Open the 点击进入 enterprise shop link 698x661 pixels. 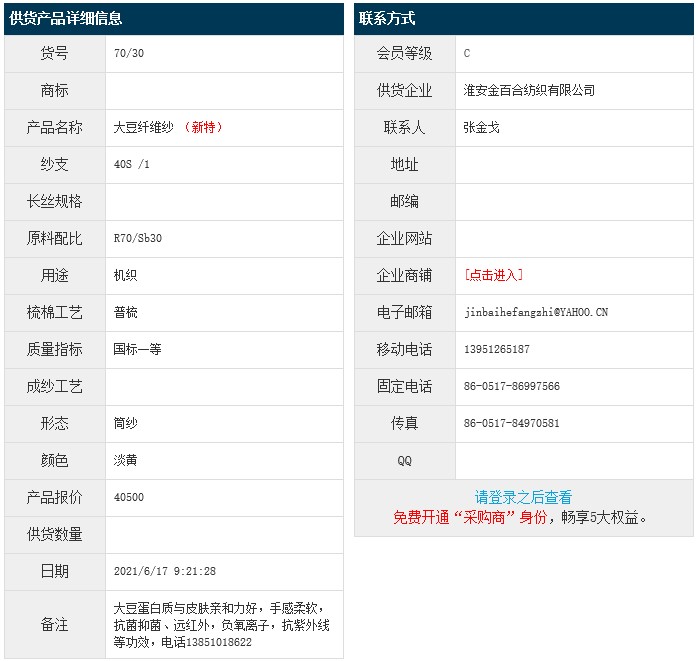click(493, 275)
